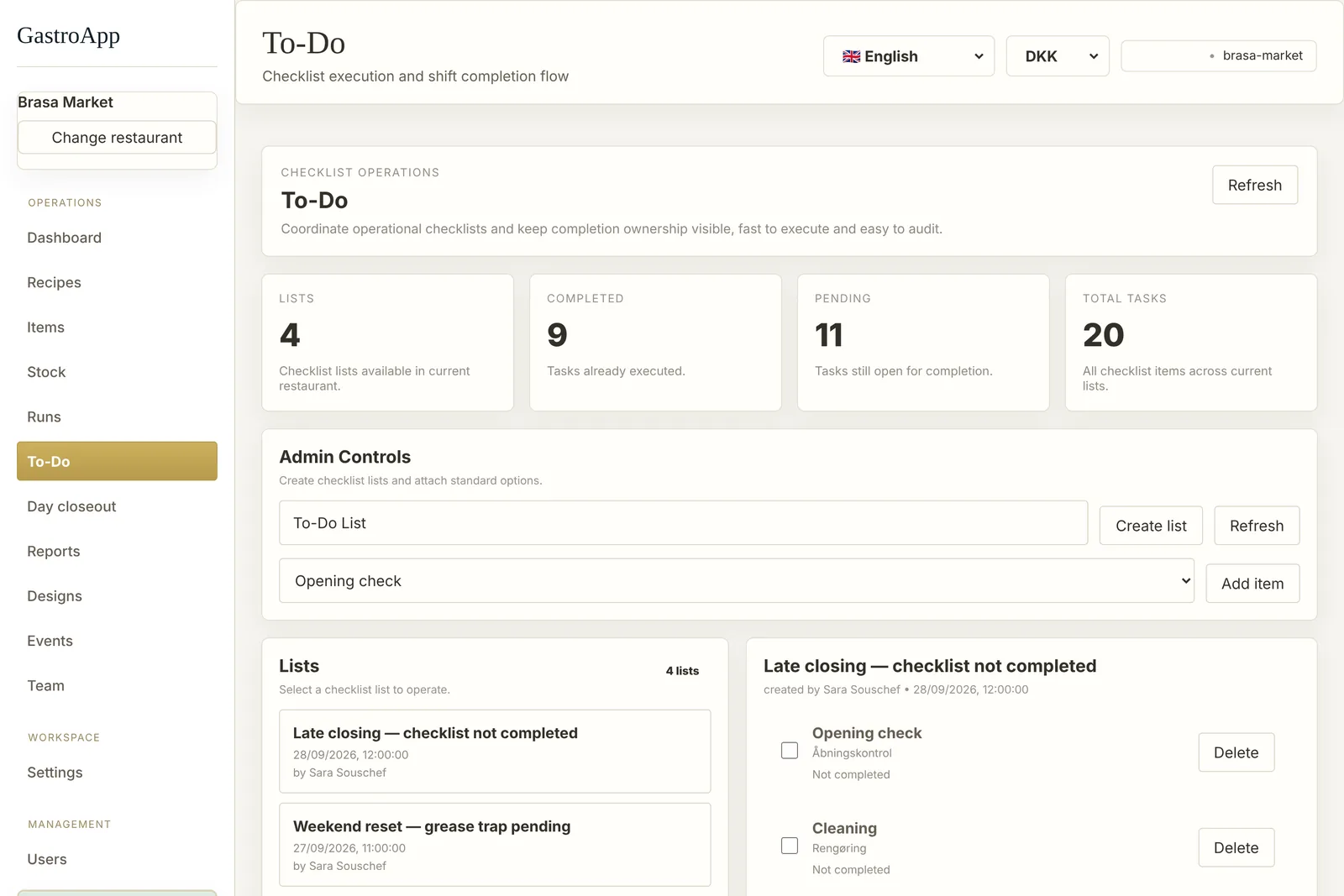Viewport: 1344px width, 896px height.
Task: Open Day closeout page
Action: click(117, 506)
